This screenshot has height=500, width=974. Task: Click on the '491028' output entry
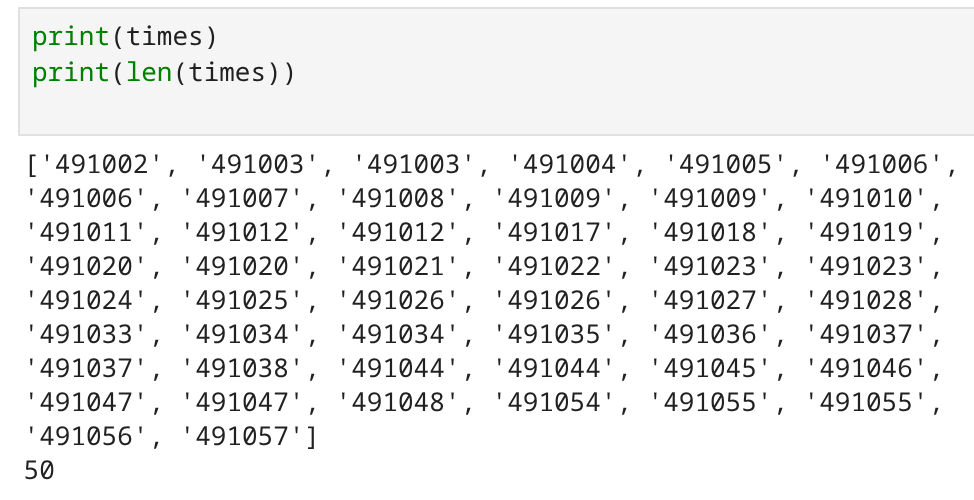pyautogui.click(x=867, y=300)
